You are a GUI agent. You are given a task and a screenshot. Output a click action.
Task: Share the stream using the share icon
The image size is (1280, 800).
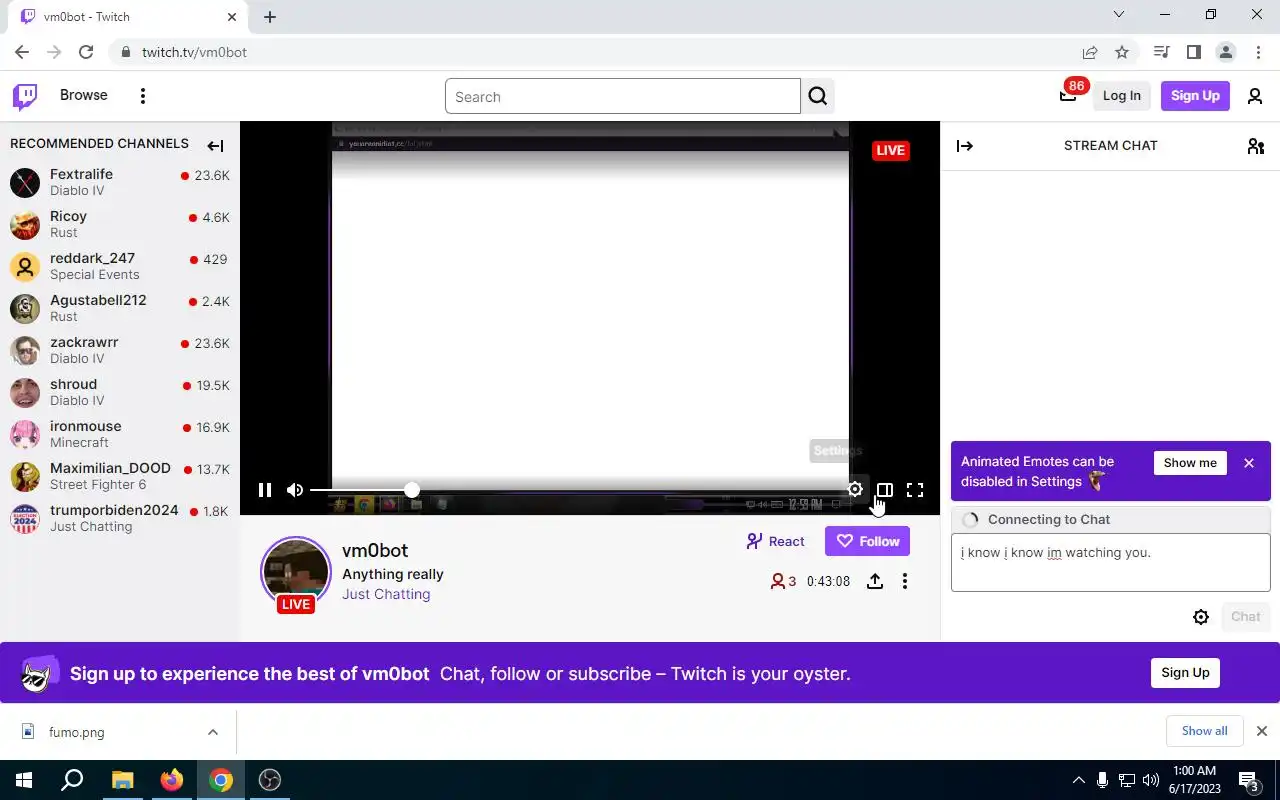click(875, 581)
